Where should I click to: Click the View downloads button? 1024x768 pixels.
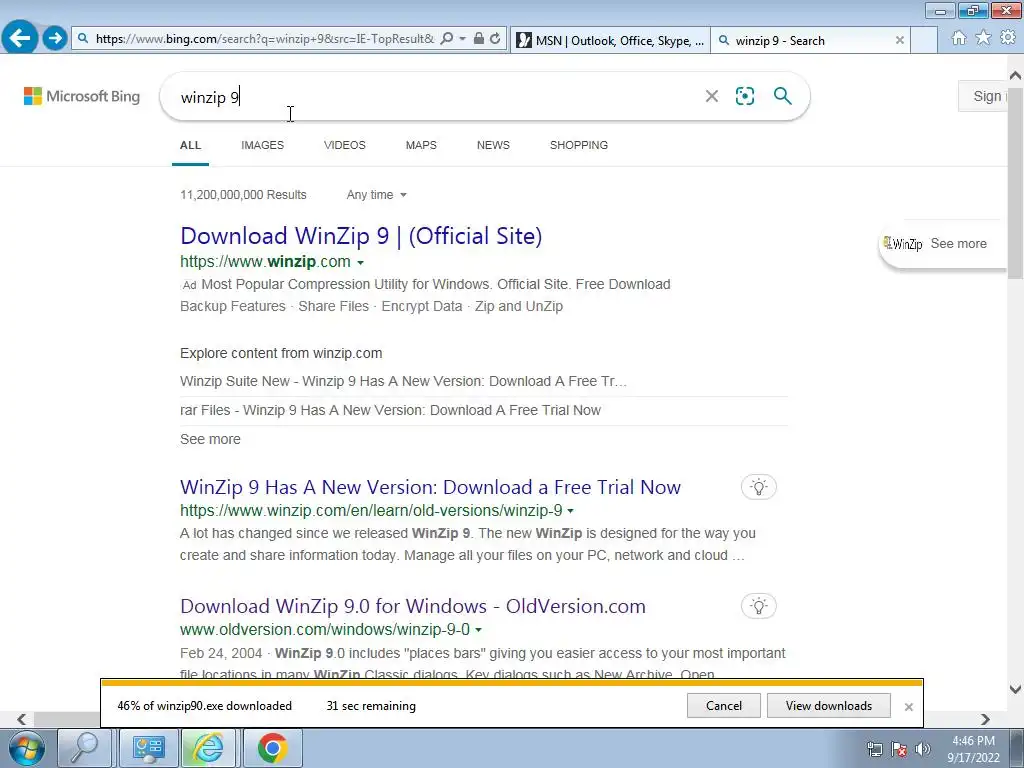tap(829, 705)
